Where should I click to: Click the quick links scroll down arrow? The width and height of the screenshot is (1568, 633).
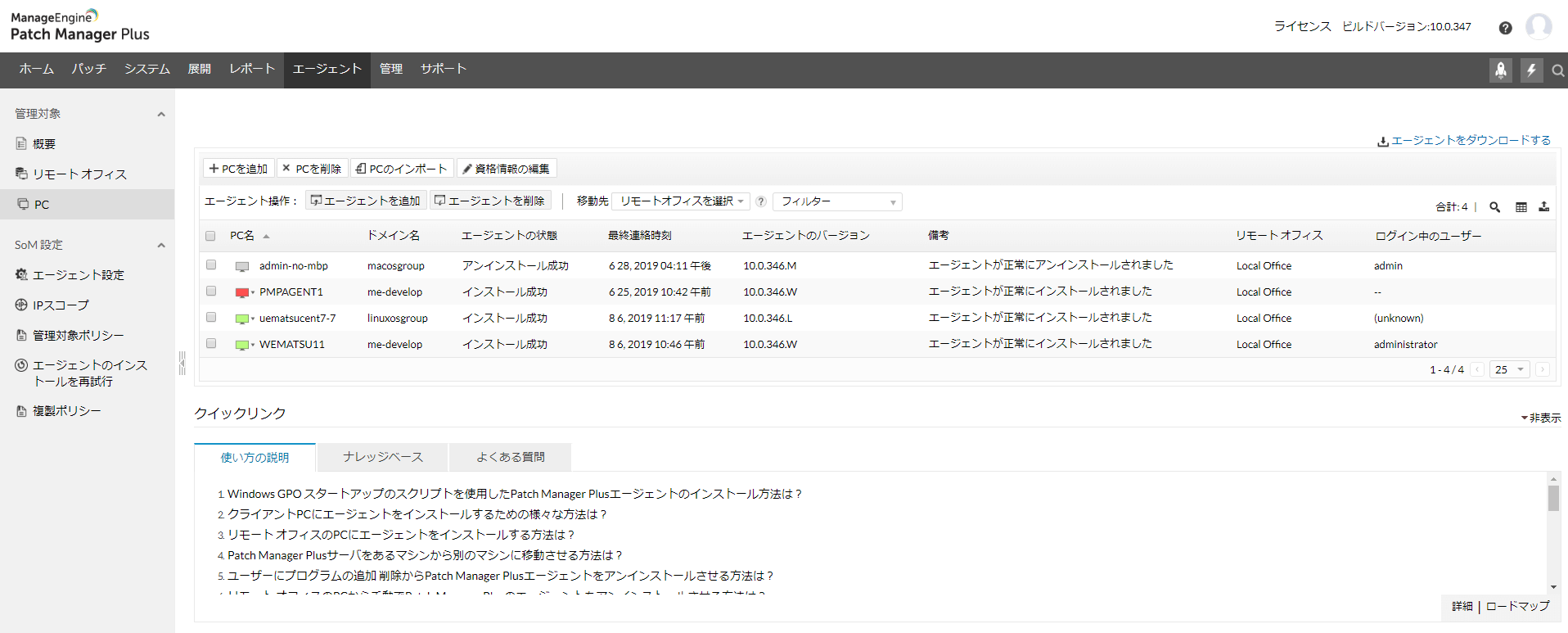[x=1553, y=586]
